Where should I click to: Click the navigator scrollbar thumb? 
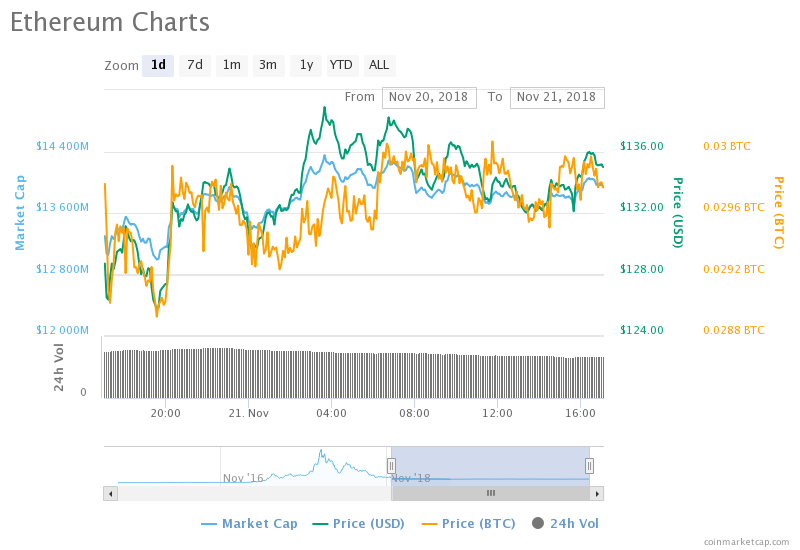point(491,493)
